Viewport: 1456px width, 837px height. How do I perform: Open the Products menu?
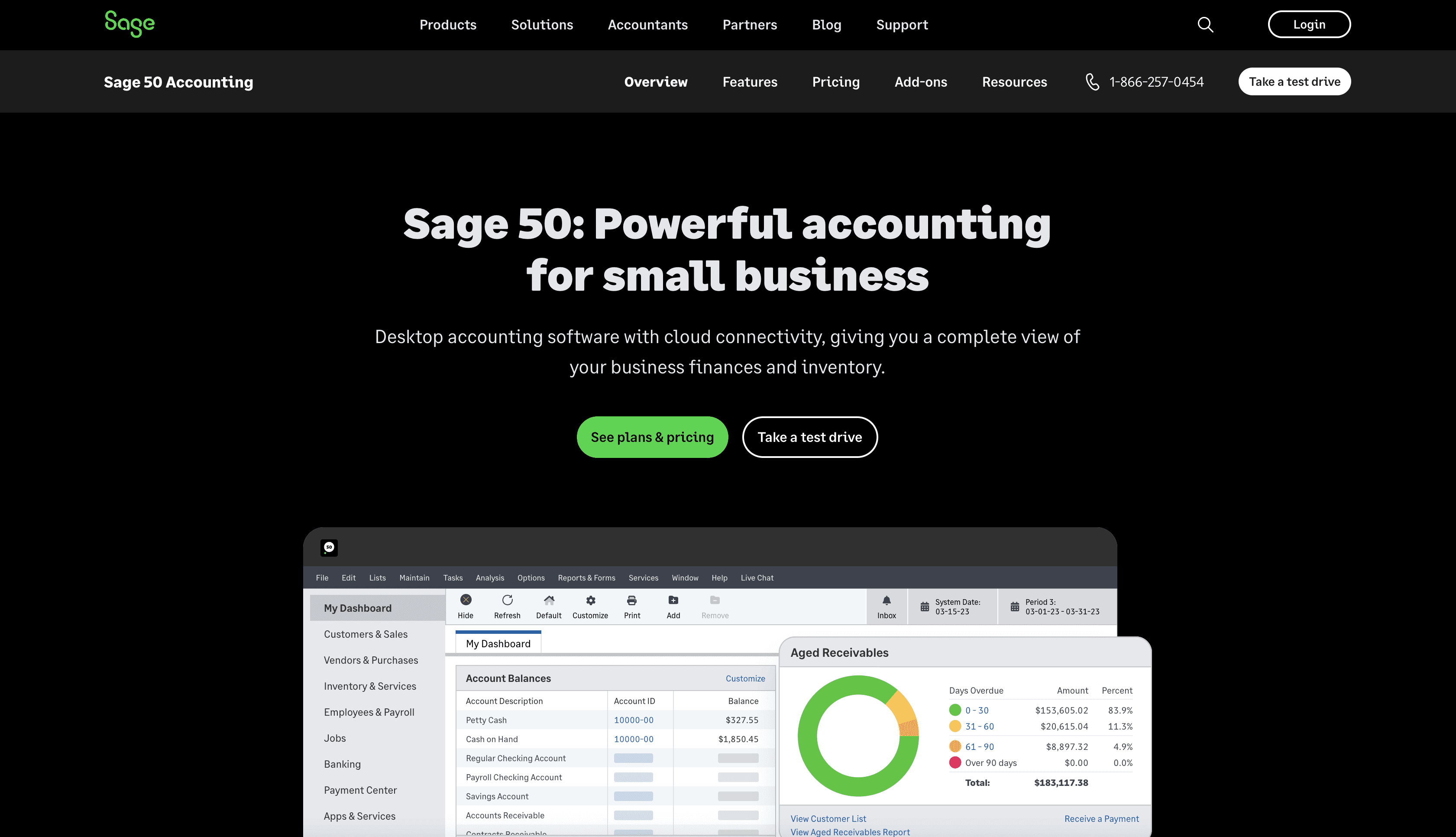click(x=448, y=25)
